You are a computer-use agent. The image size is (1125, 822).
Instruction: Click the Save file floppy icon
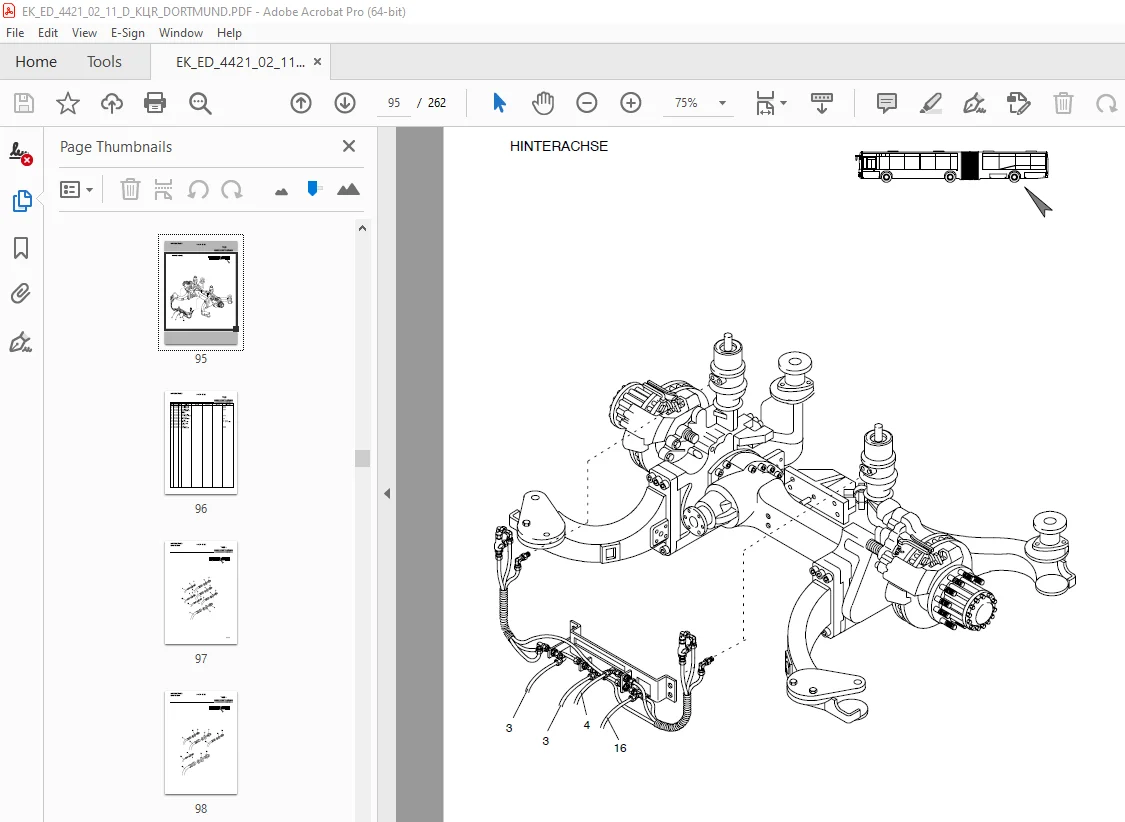pyautogui.click(x=24, y=103)
